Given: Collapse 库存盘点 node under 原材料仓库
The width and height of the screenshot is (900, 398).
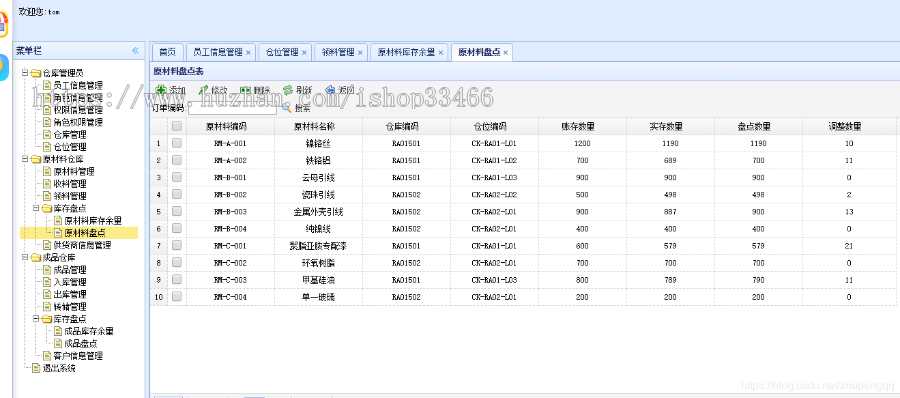Looking at the screenshot, I should coord(36,208).
